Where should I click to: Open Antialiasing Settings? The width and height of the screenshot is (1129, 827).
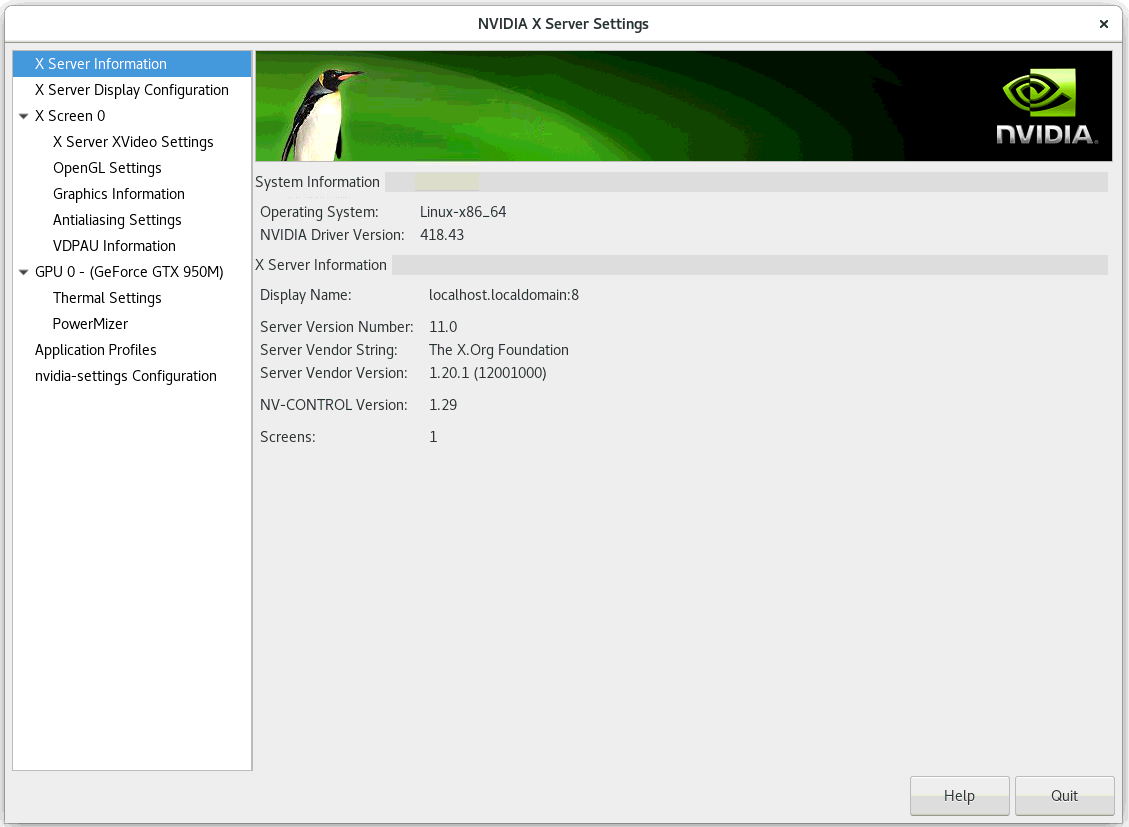click(x=117, y=220)
